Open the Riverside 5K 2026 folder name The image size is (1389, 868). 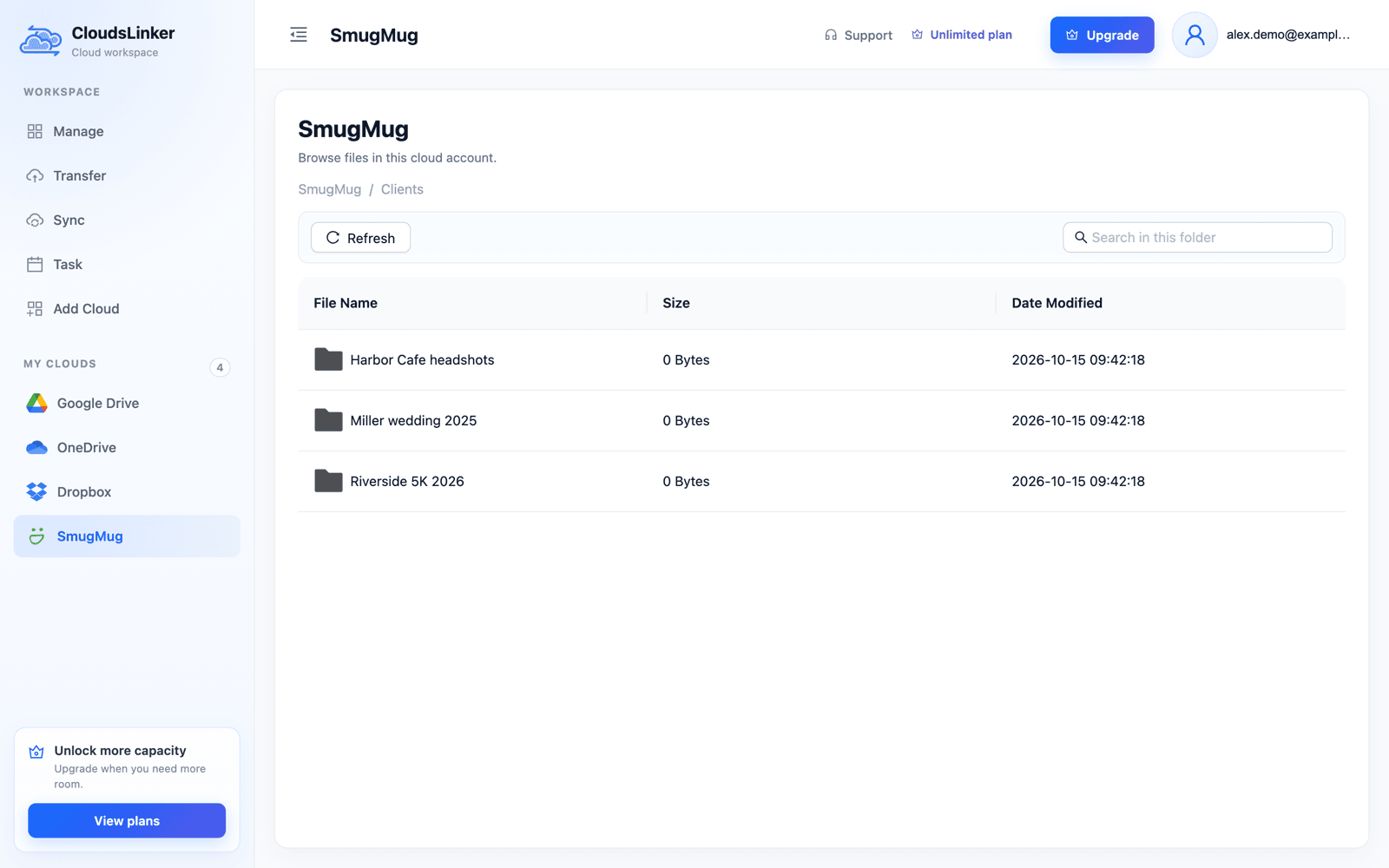[407, 481]
